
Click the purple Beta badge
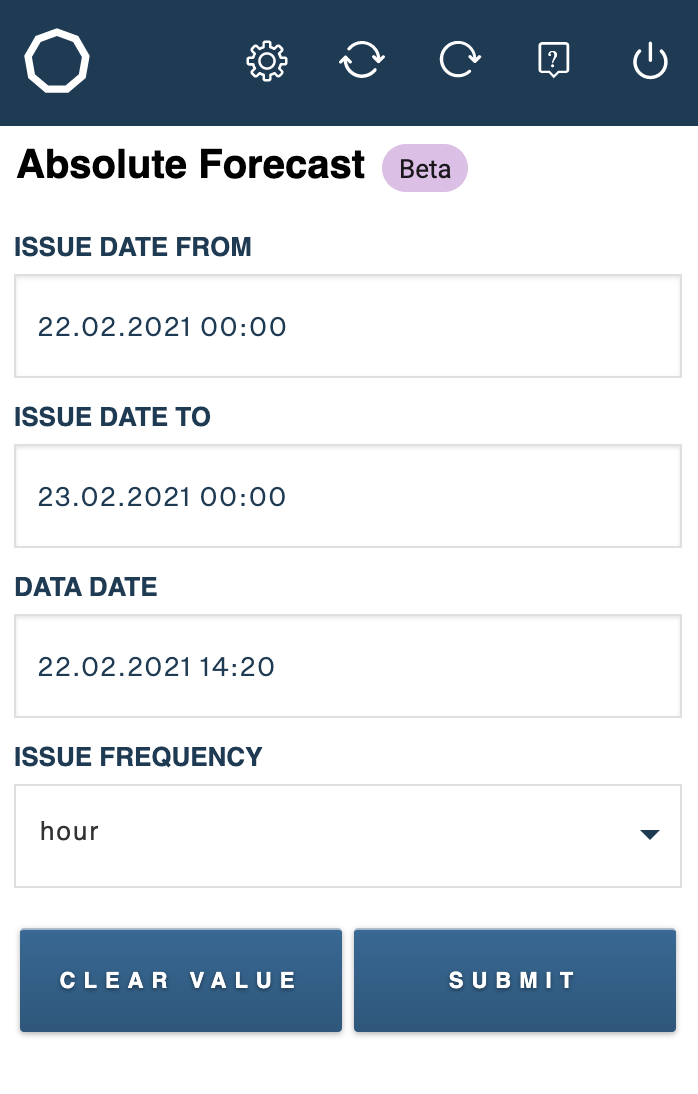click(424, 168)
